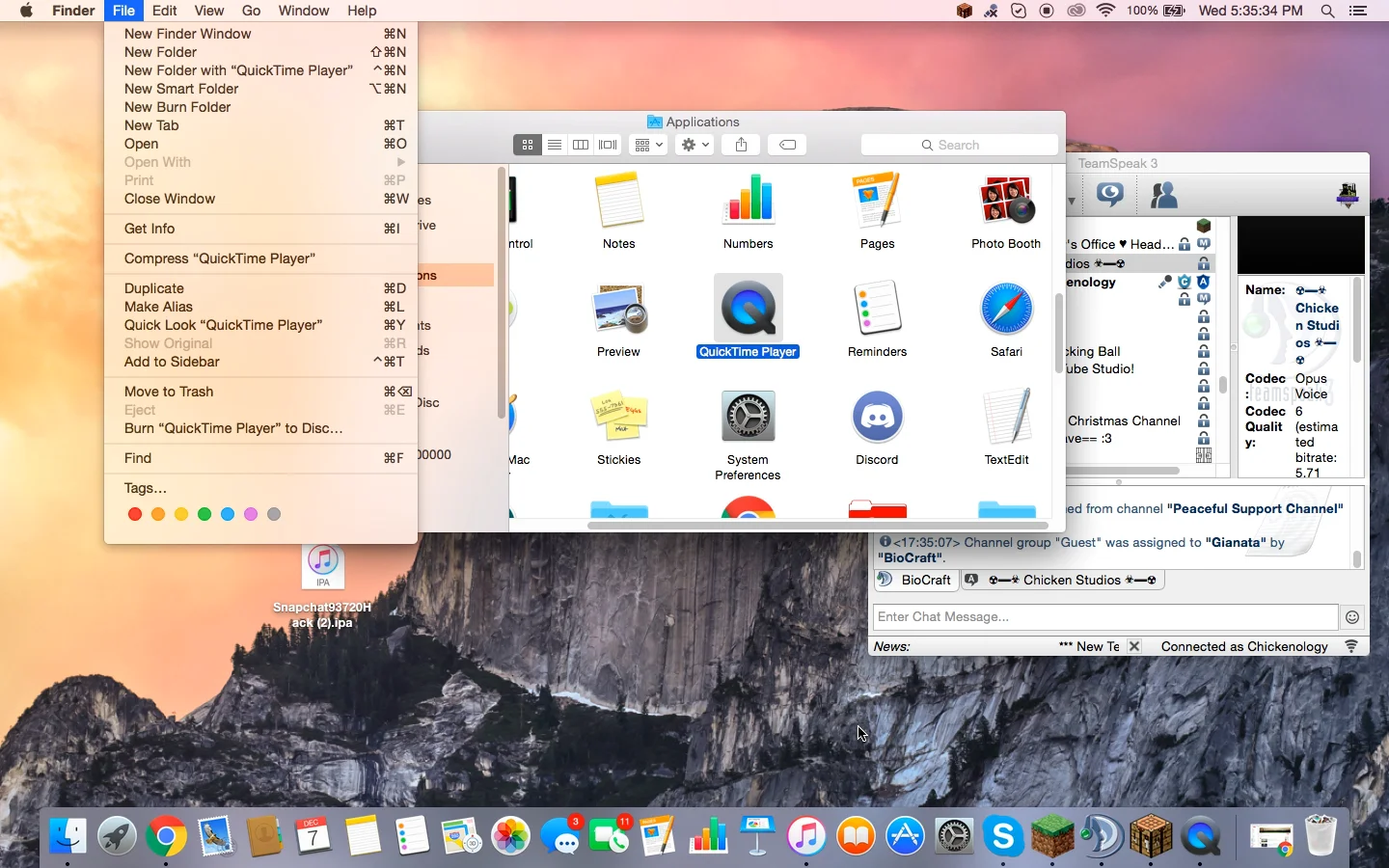Apply the blue tag color

pyautogui.click(x=228, y=514)
